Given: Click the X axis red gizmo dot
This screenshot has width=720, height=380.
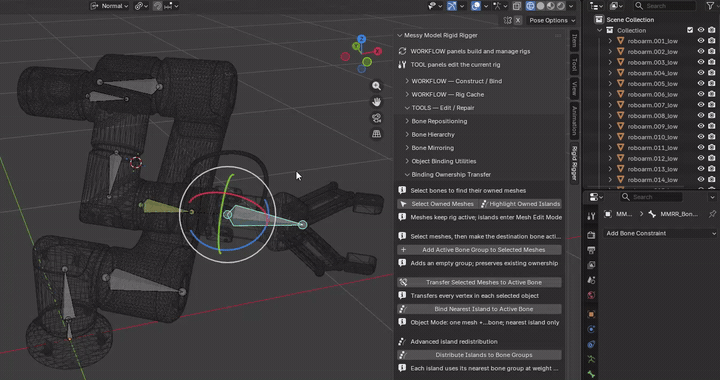Looking at the screenshot, I should click(x=378, y=51).
